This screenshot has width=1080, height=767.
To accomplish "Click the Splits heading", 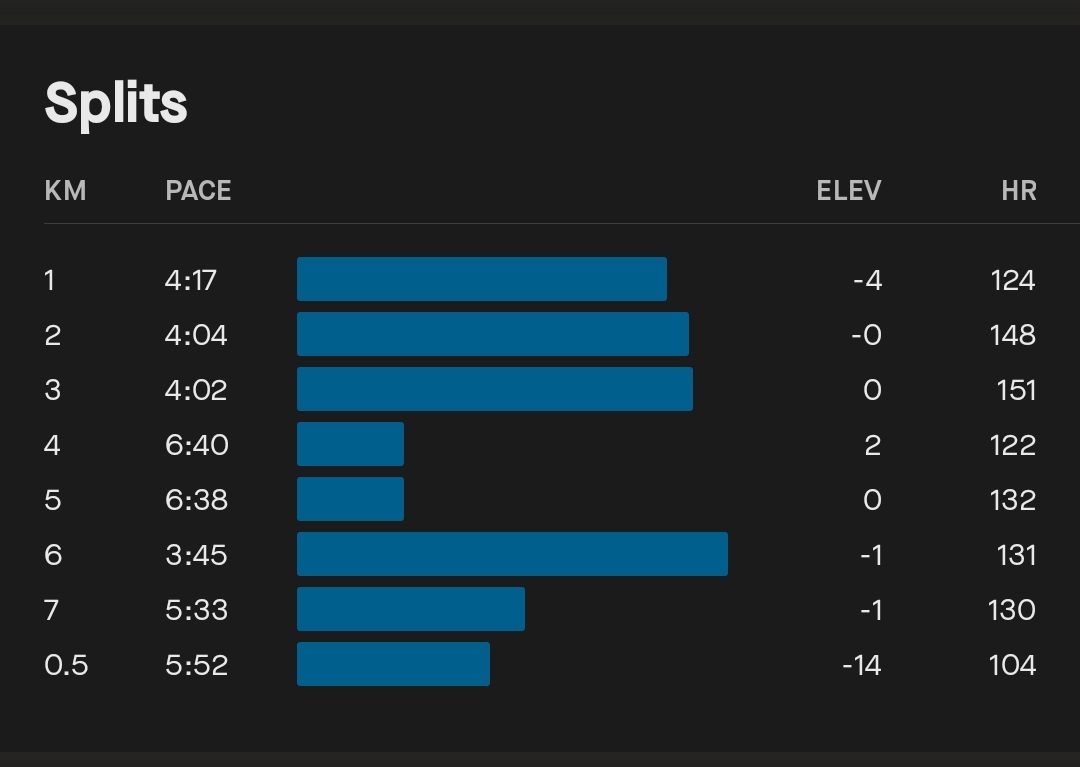I will 116,103.
